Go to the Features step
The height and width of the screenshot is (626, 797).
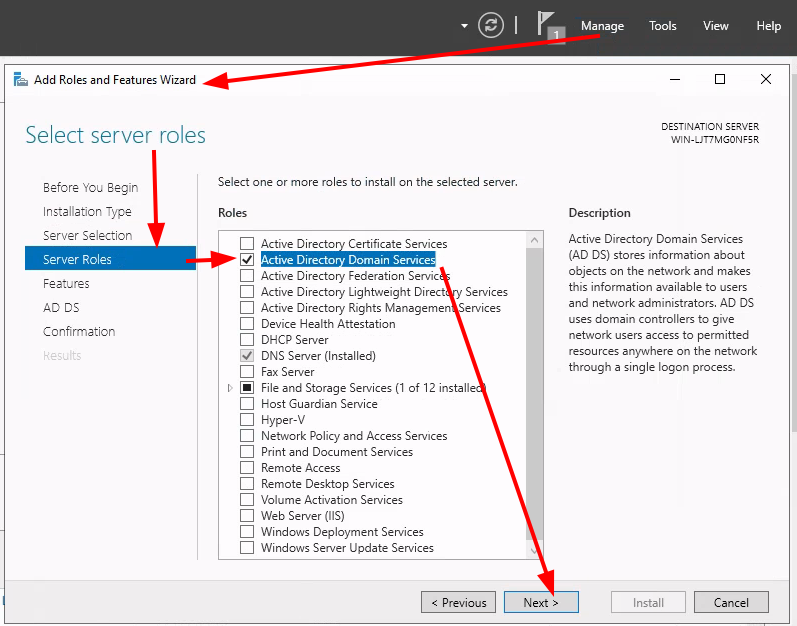point(66,284)
